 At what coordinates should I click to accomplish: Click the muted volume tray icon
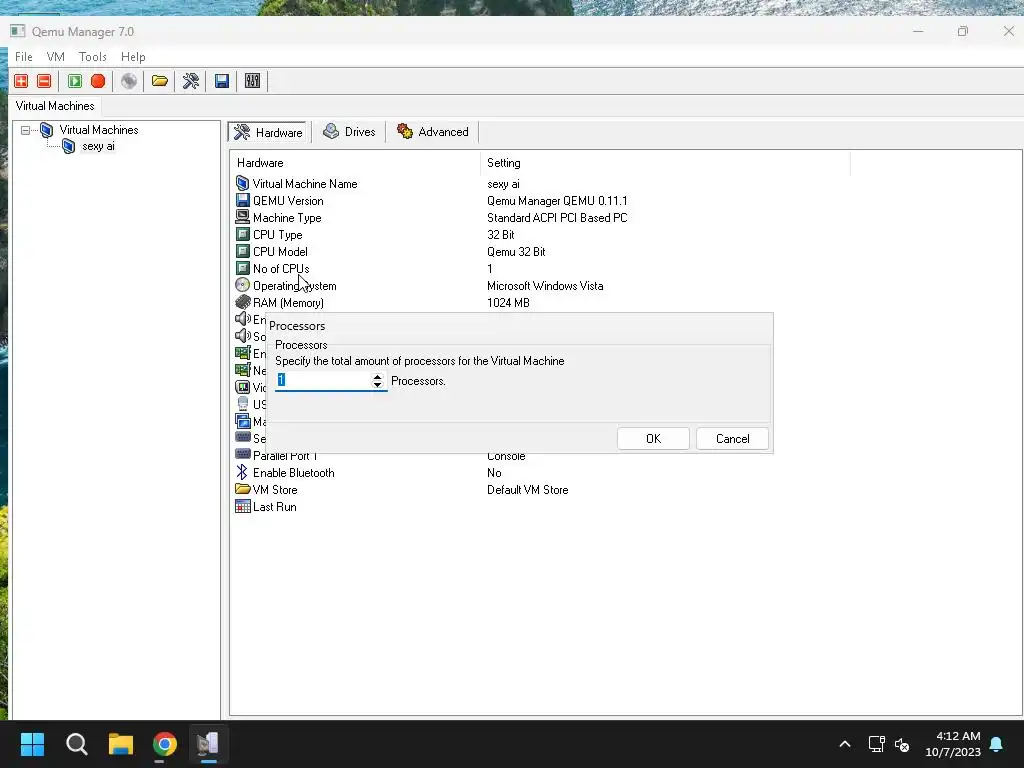[x=902, y=744]
